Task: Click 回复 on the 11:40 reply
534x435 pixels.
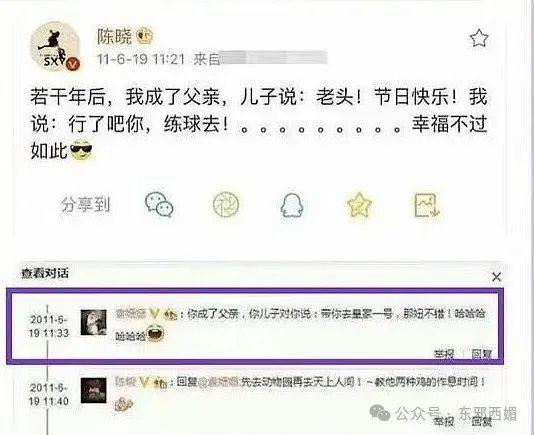Action: point(482,422)
